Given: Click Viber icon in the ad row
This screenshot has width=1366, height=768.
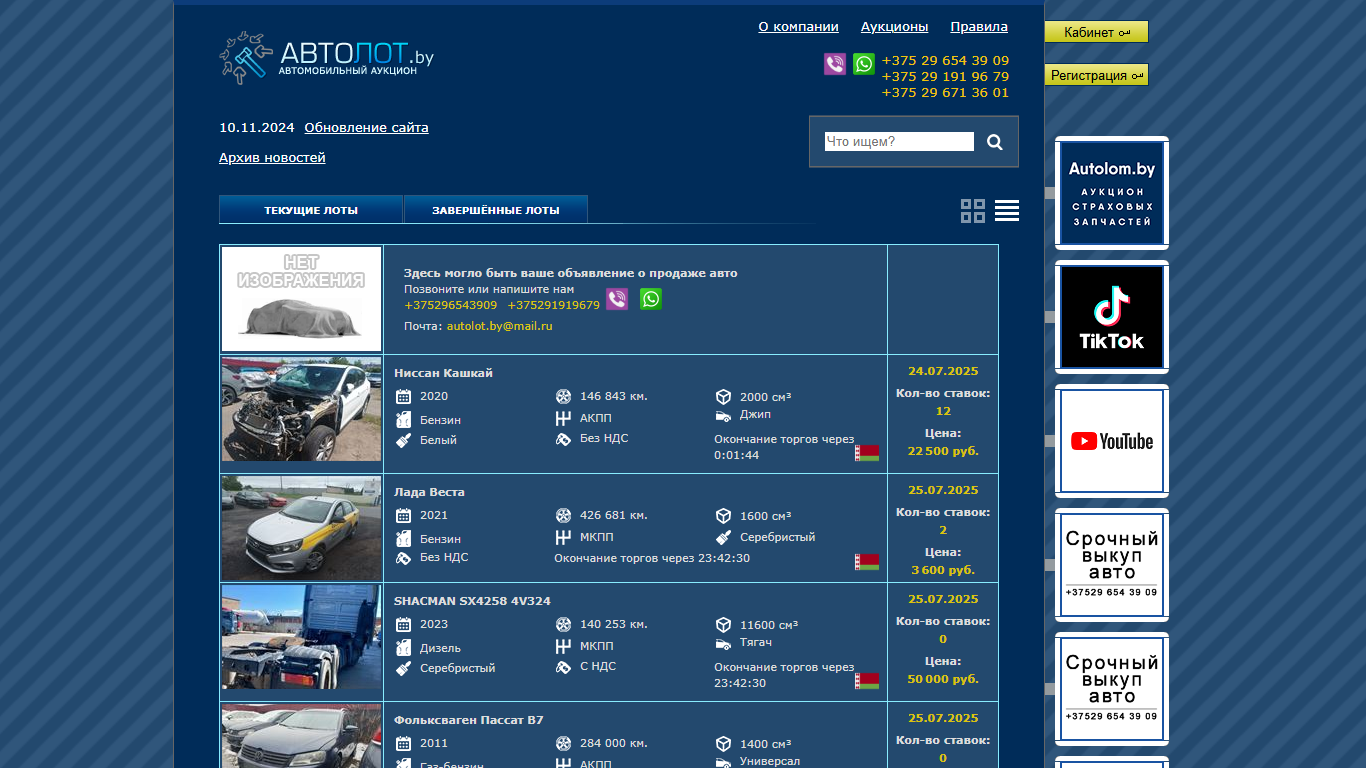Looking at the screenshot, I should 617,299.
